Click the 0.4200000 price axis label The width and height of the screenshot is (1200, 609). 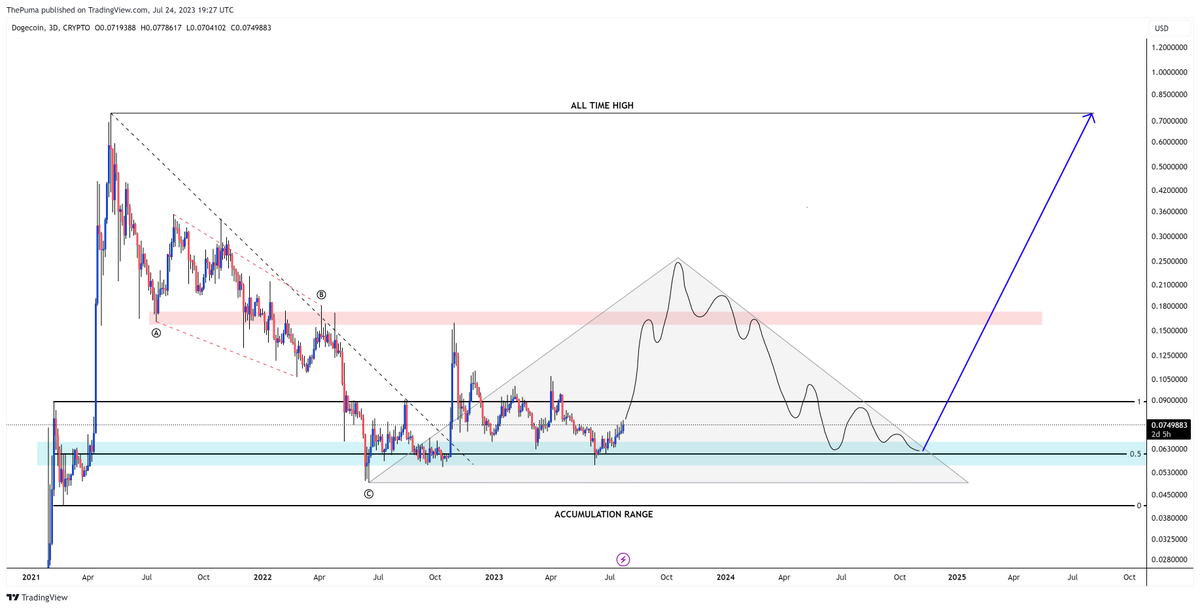(1170, 190)
